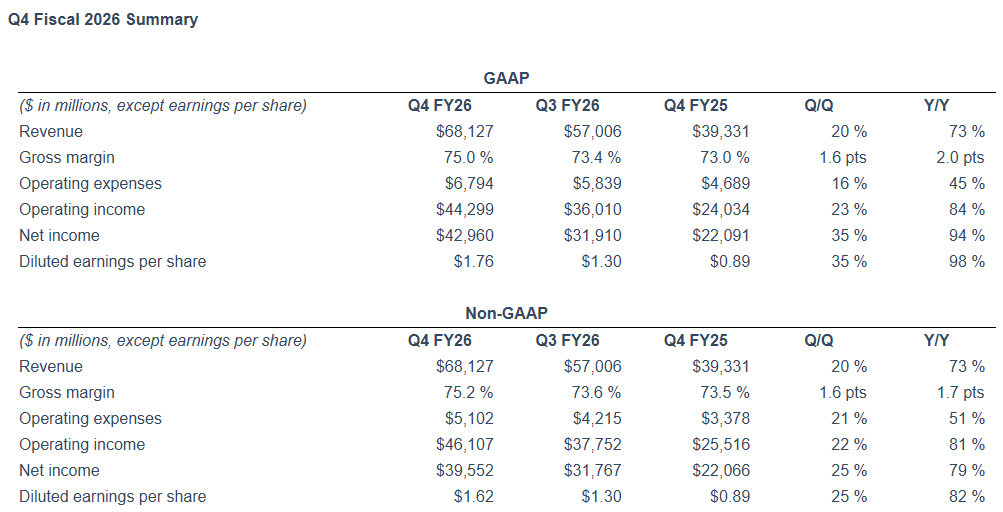Select Non-GAAP Q3 FY26 operating income $37,752
1003x512 pixels.
(x=593, y=445)
